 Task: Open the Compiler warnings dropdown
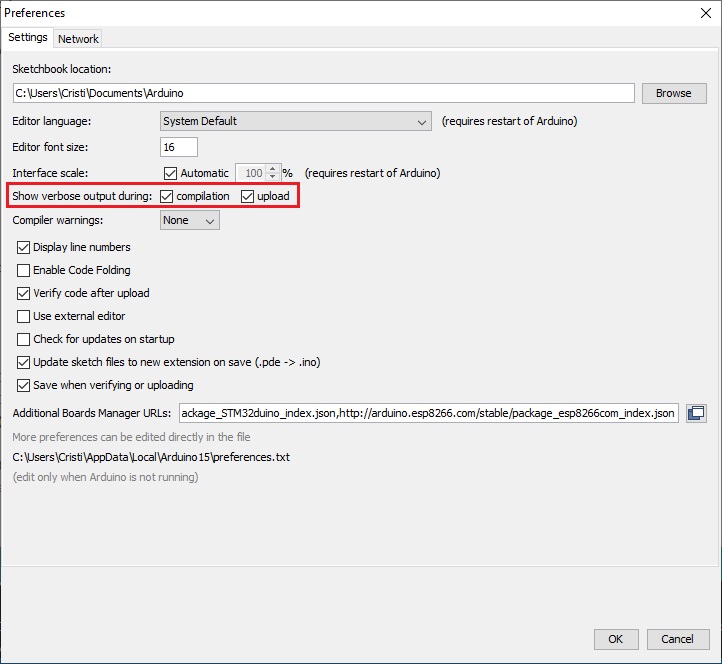190,220
